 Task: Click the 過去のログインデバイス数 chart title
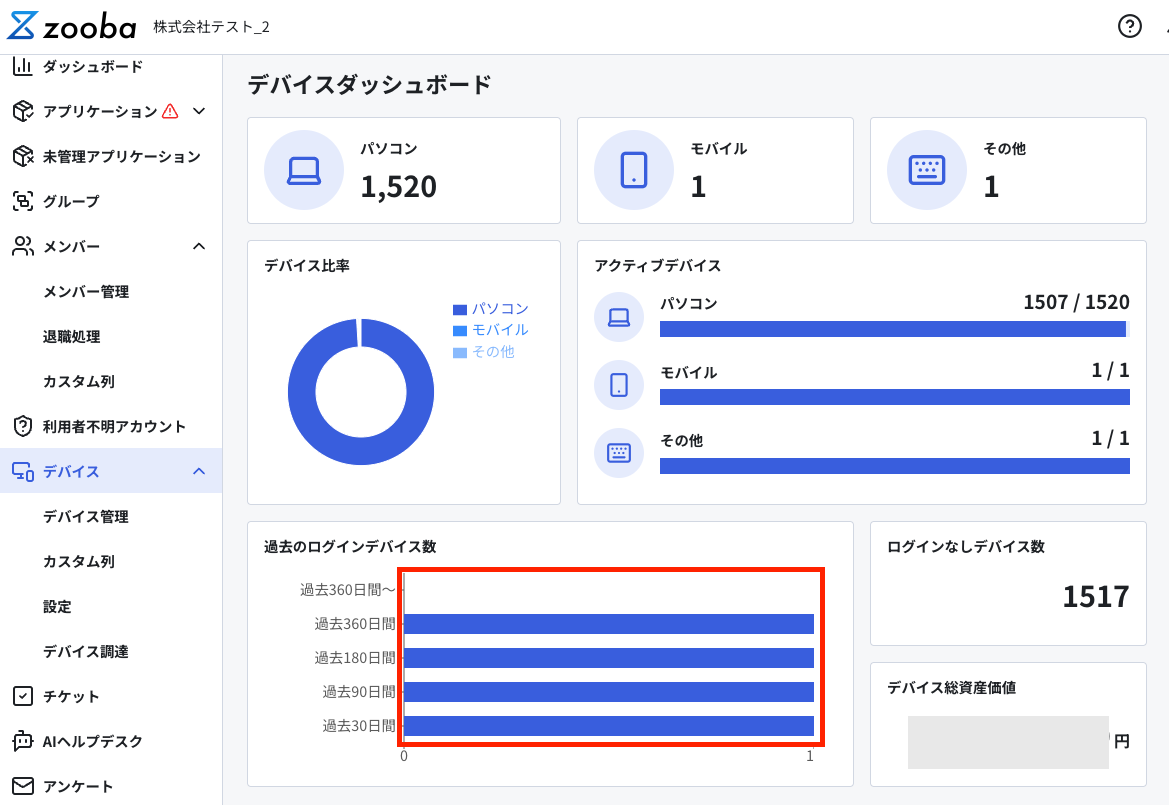(x=350, y=546)
